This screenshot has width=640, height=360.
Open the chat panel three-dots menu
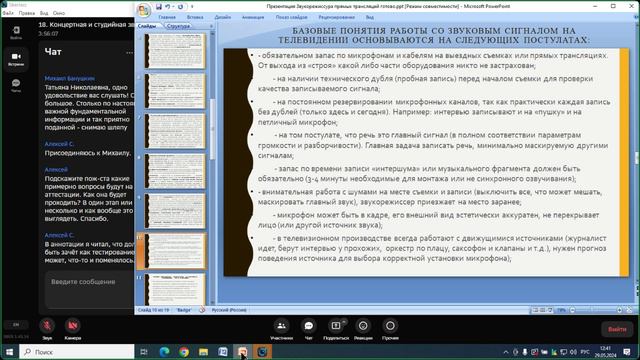tap(129, 52)
